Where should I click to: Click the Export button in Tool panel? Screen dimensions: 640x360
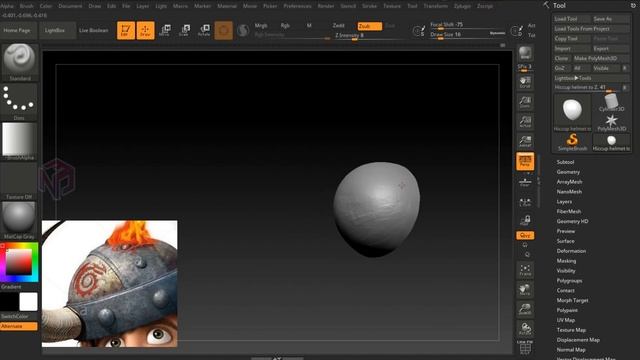pos(611,49)
